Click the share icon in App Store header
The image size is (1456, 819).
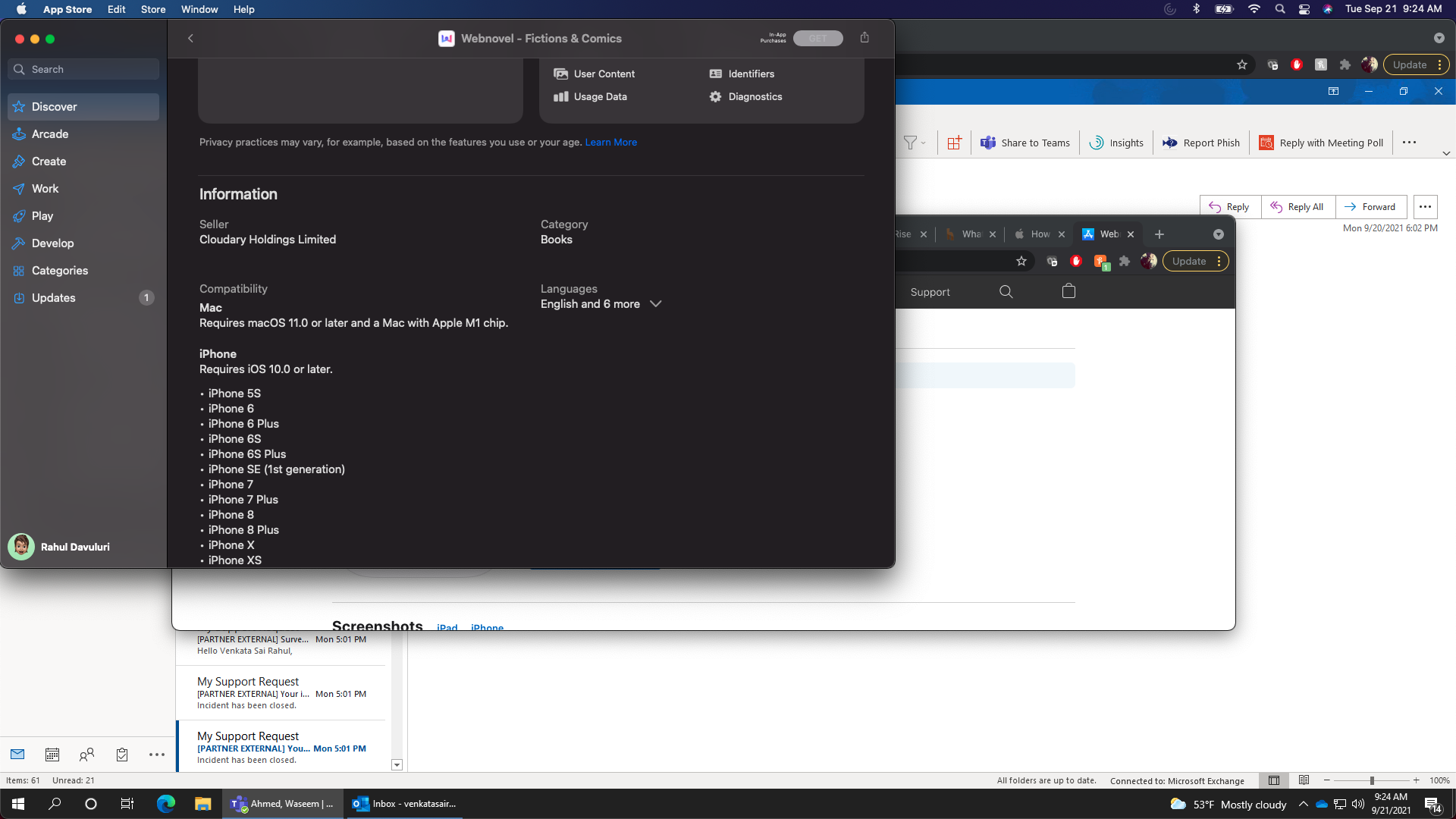(x=864, y=38)
